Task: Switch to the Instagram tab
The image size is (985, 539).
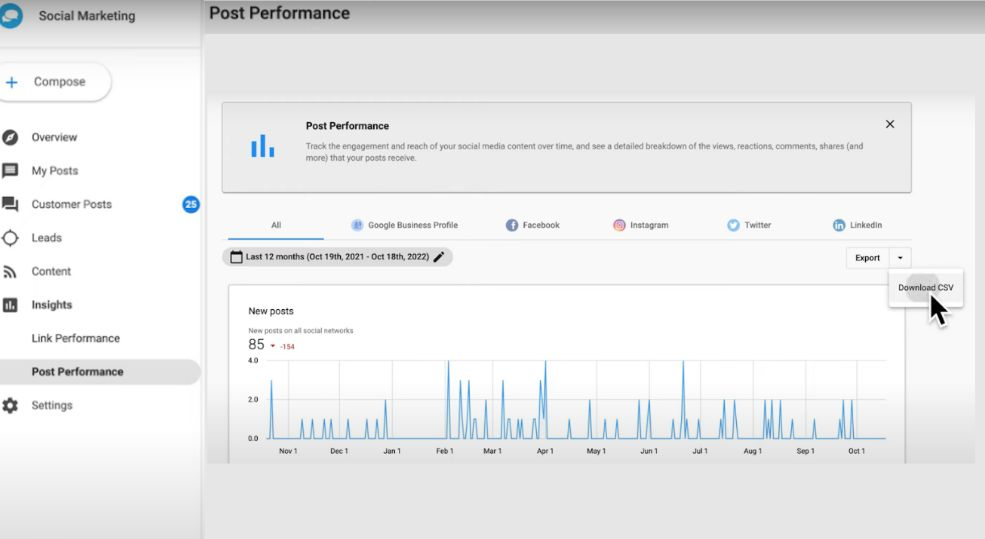Action: (x=641, y=225)
